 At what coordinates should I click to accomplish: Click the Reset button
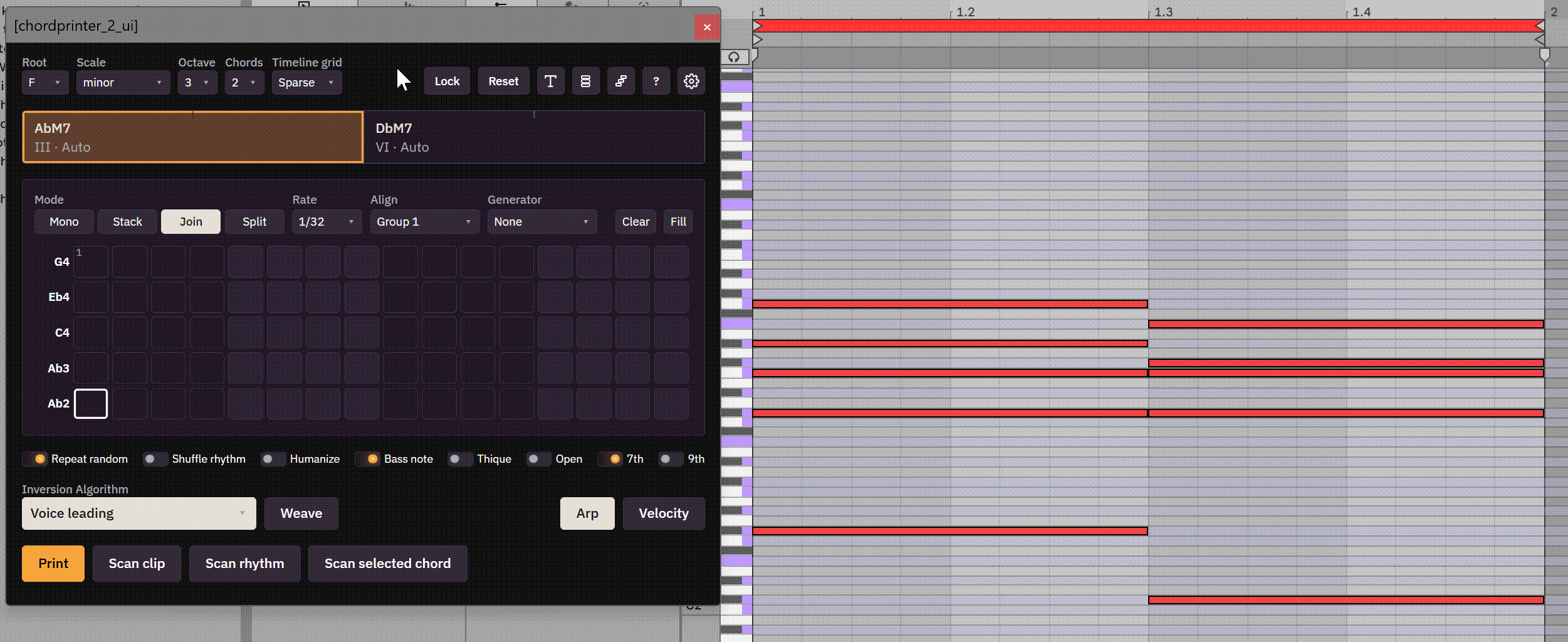coord(503,82)
